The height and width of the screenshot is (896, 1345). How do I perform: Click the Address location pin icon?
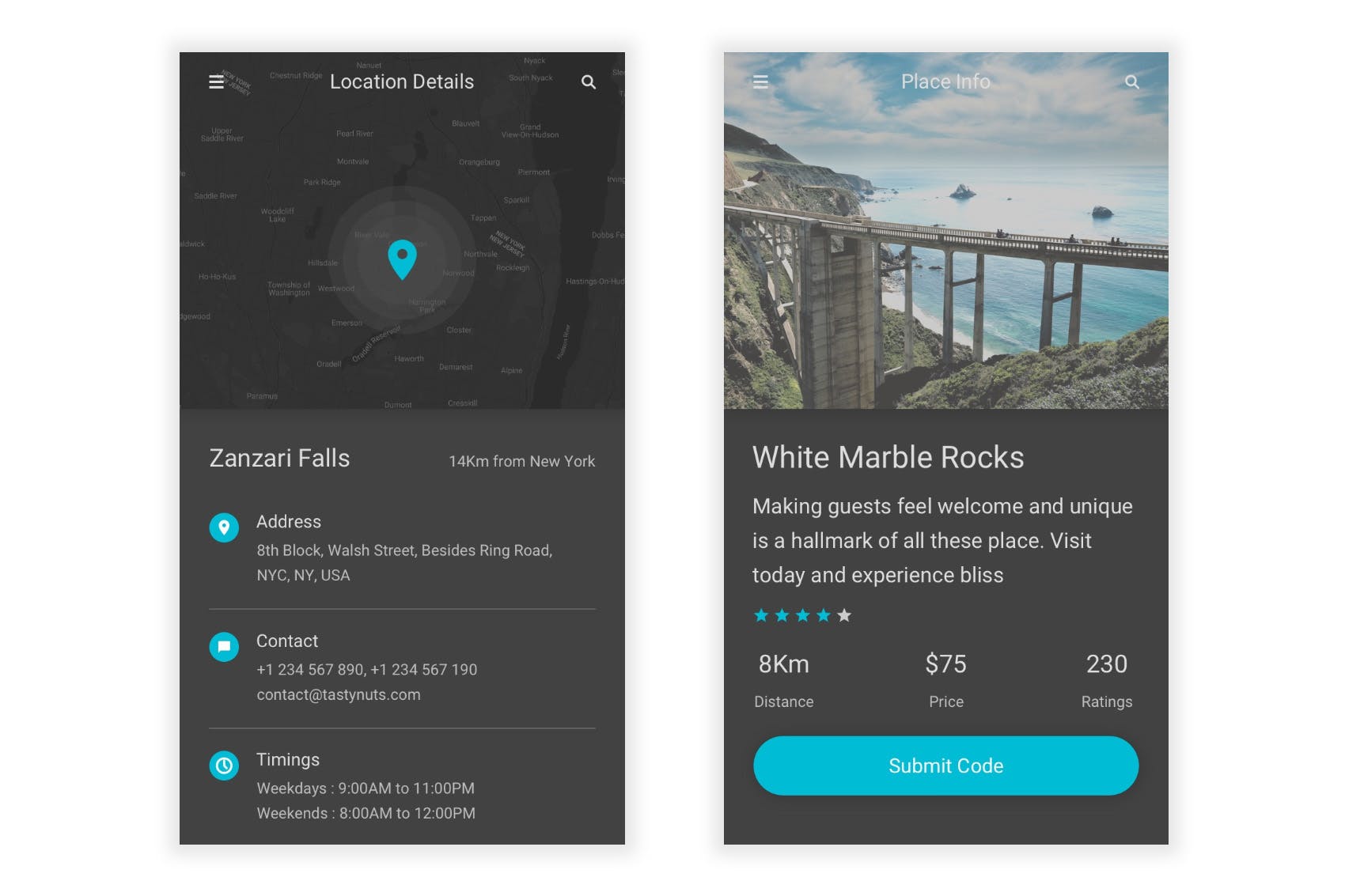(x=224, y=527)
